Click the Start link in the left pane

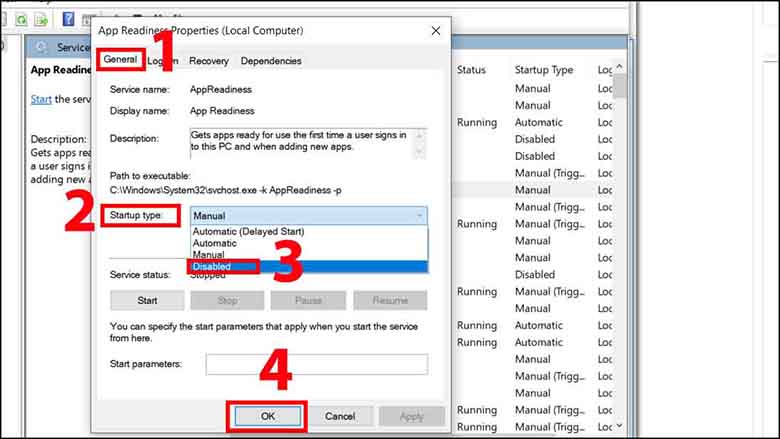click(x=41, y=99)
